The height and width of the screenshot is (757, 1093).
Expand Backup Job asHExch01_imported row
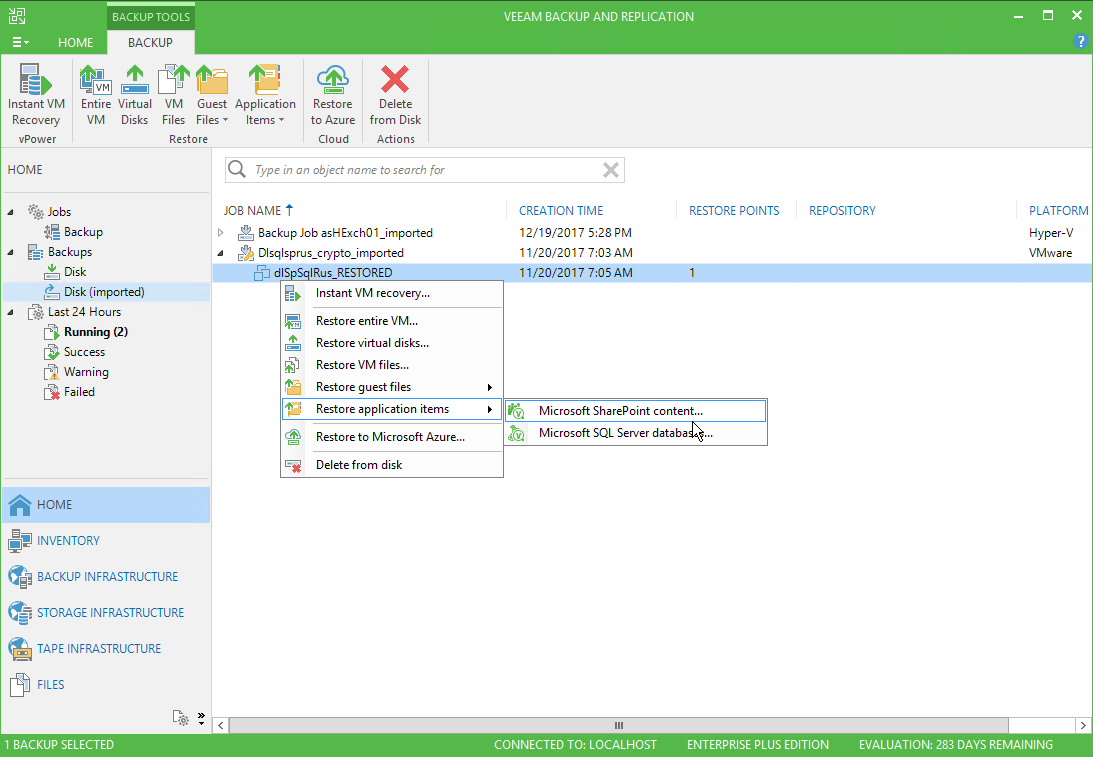220,232
